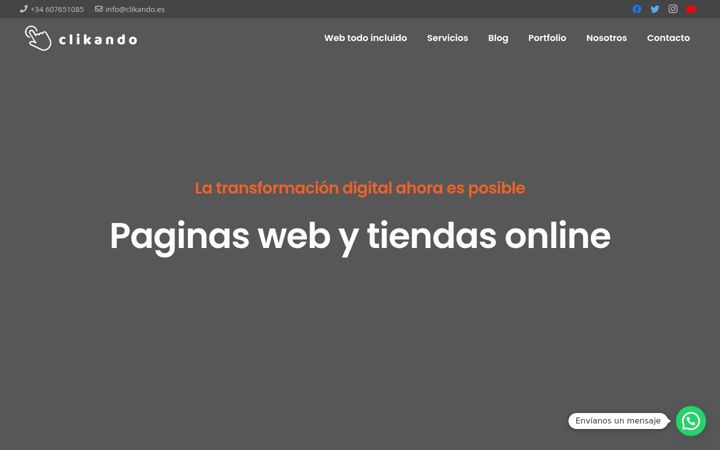Viewport: 720px width, 450px height.
Task: Open the YouTube icon
Action: coord(691,9)
